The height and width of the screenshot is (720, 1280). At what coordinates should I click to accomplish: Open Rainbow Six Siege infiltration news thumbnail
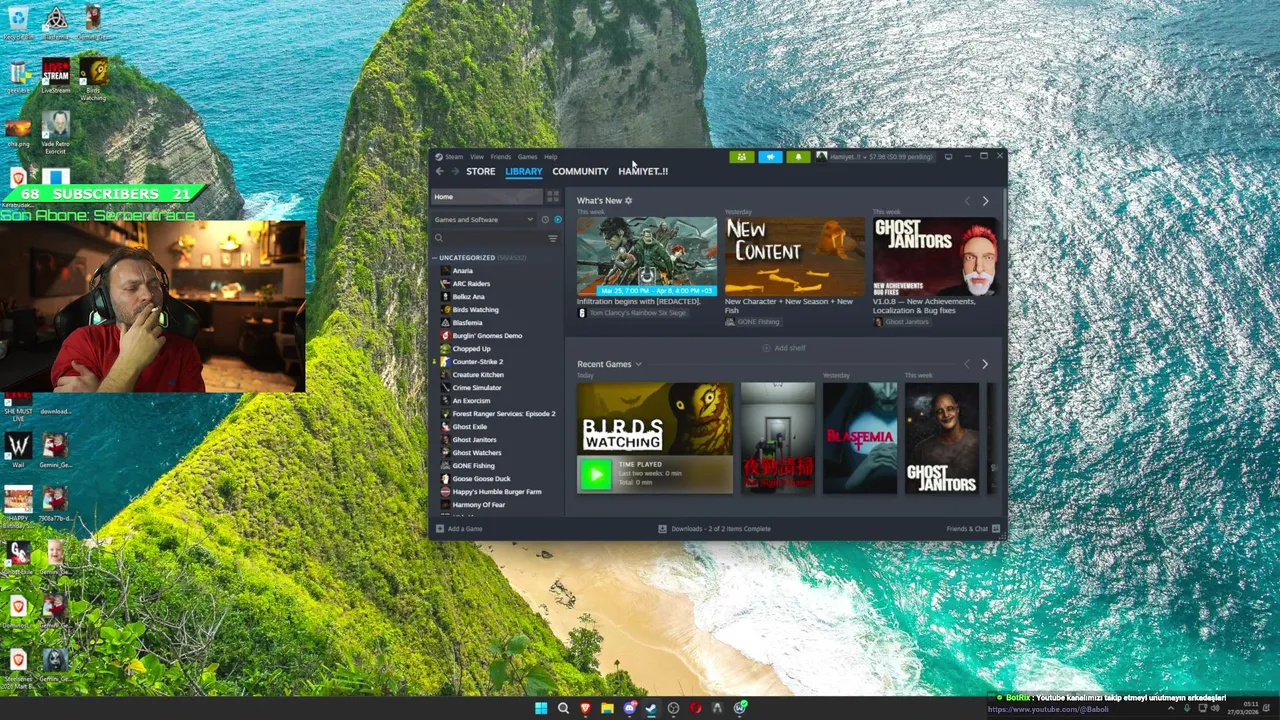point(646,256)
